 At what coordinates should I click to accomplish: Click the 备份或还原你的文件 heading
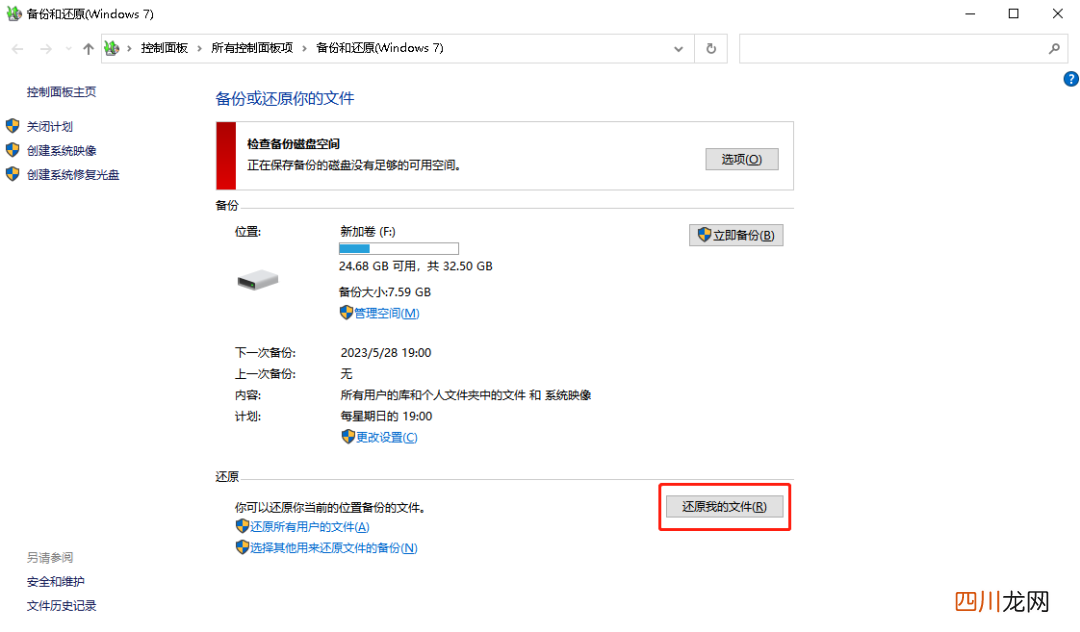(284, 98)
